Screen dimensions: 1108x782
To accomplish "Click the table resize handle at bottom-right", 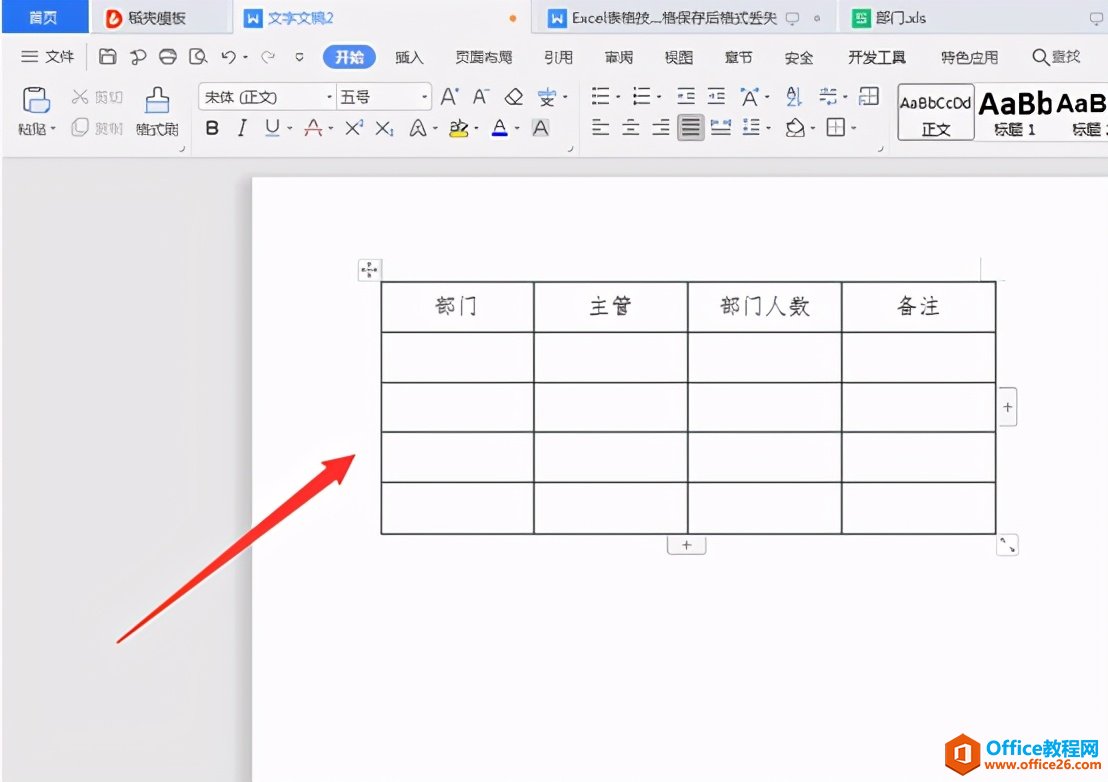I will [1007, 545].
